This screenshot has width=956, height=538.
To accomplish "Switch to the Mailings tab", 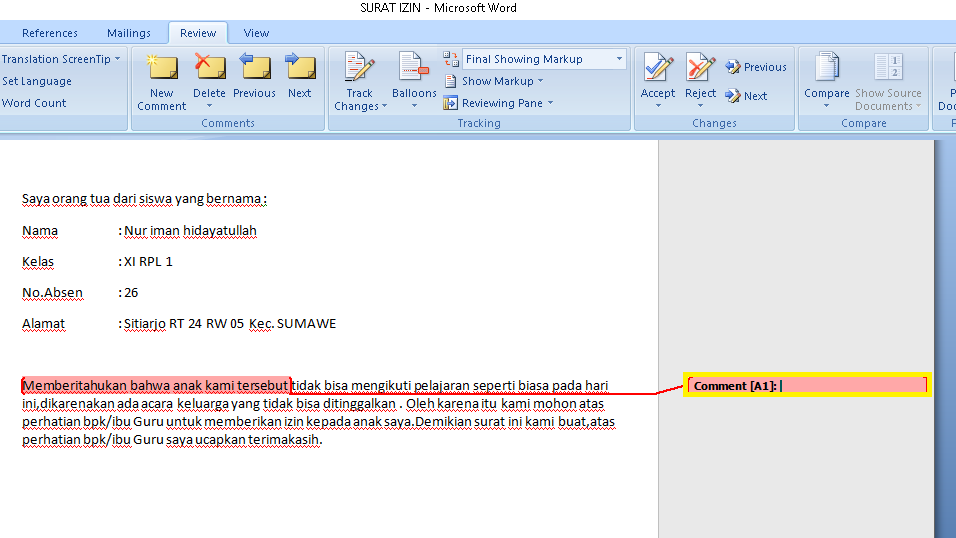I will pos(128,33).
